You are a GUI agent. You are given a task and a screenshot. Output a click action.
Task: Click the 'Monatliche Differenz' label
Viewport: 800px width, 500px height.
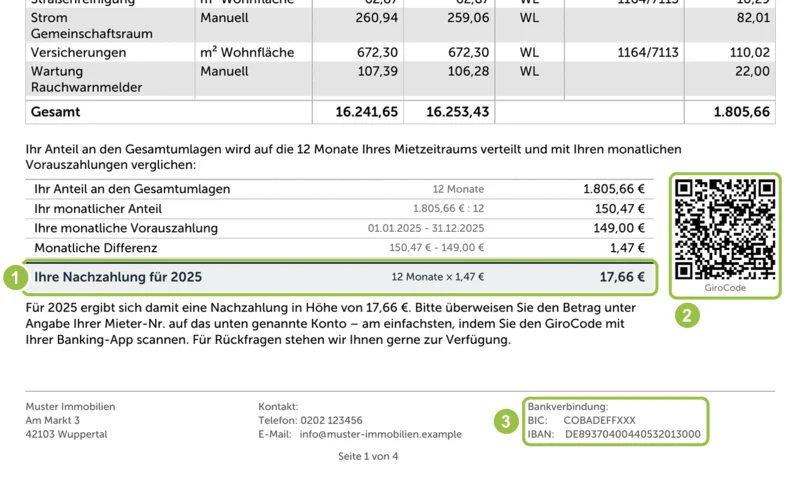click(96, 248)
